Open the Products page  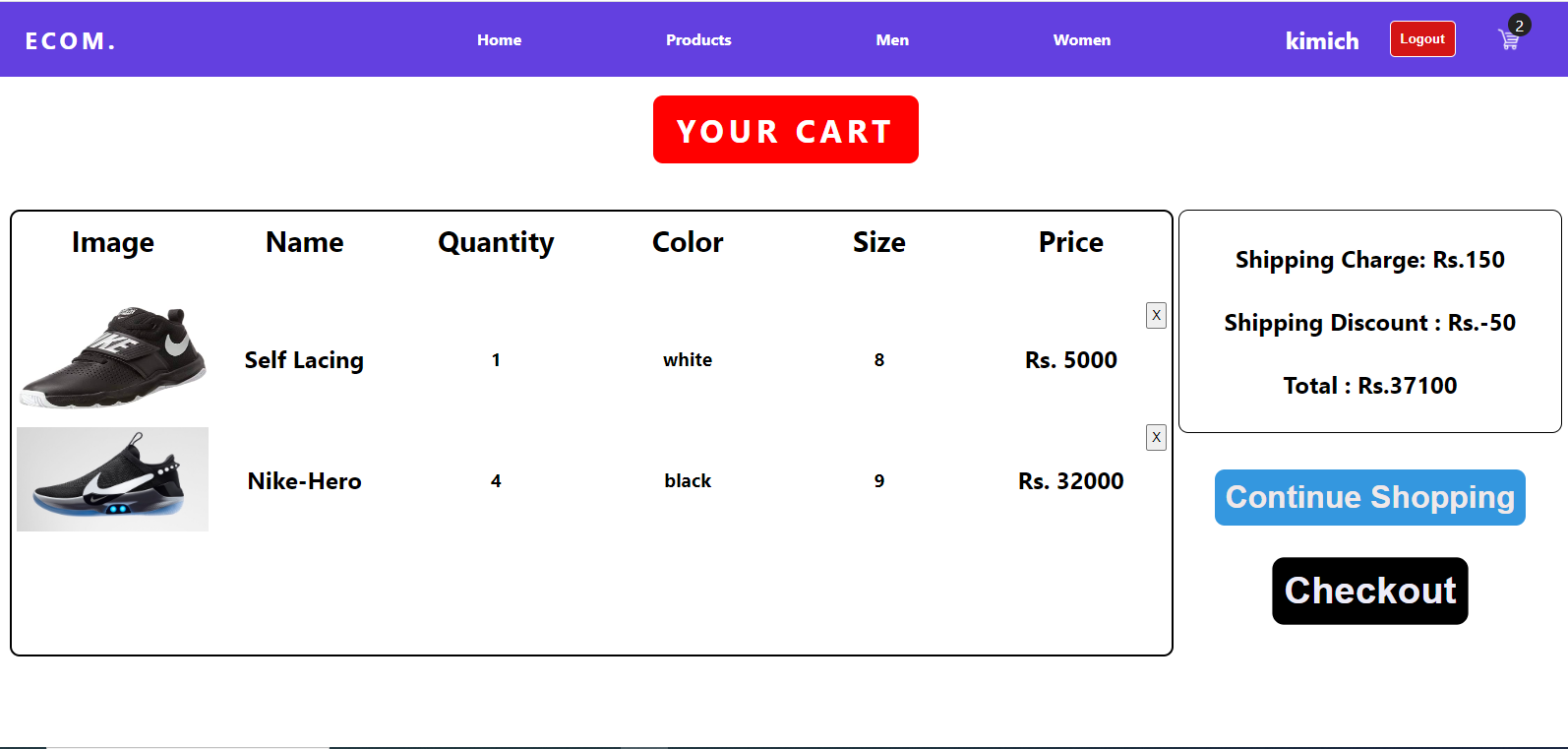pos(698,40)
